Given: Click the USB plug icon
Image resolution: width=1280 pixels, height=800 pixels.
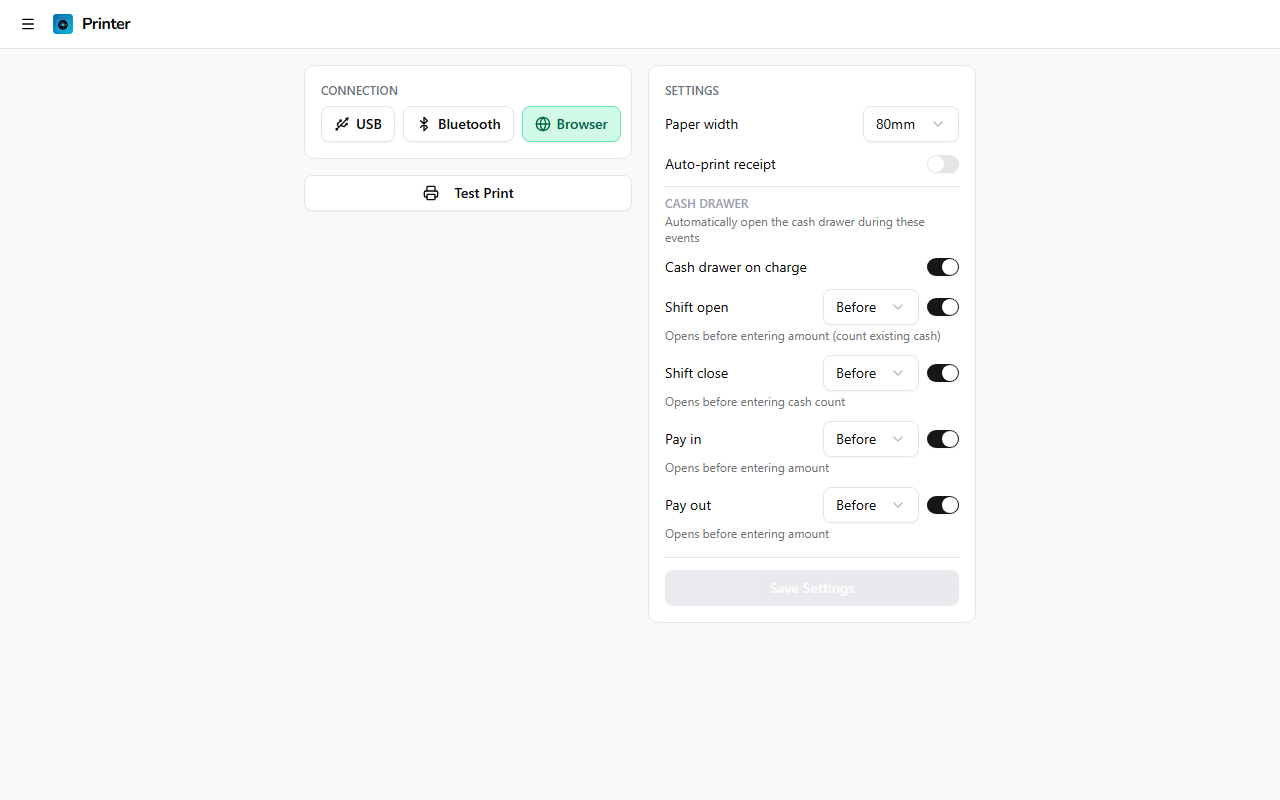Looking at the screenshot, I should (x=342, y=124).
